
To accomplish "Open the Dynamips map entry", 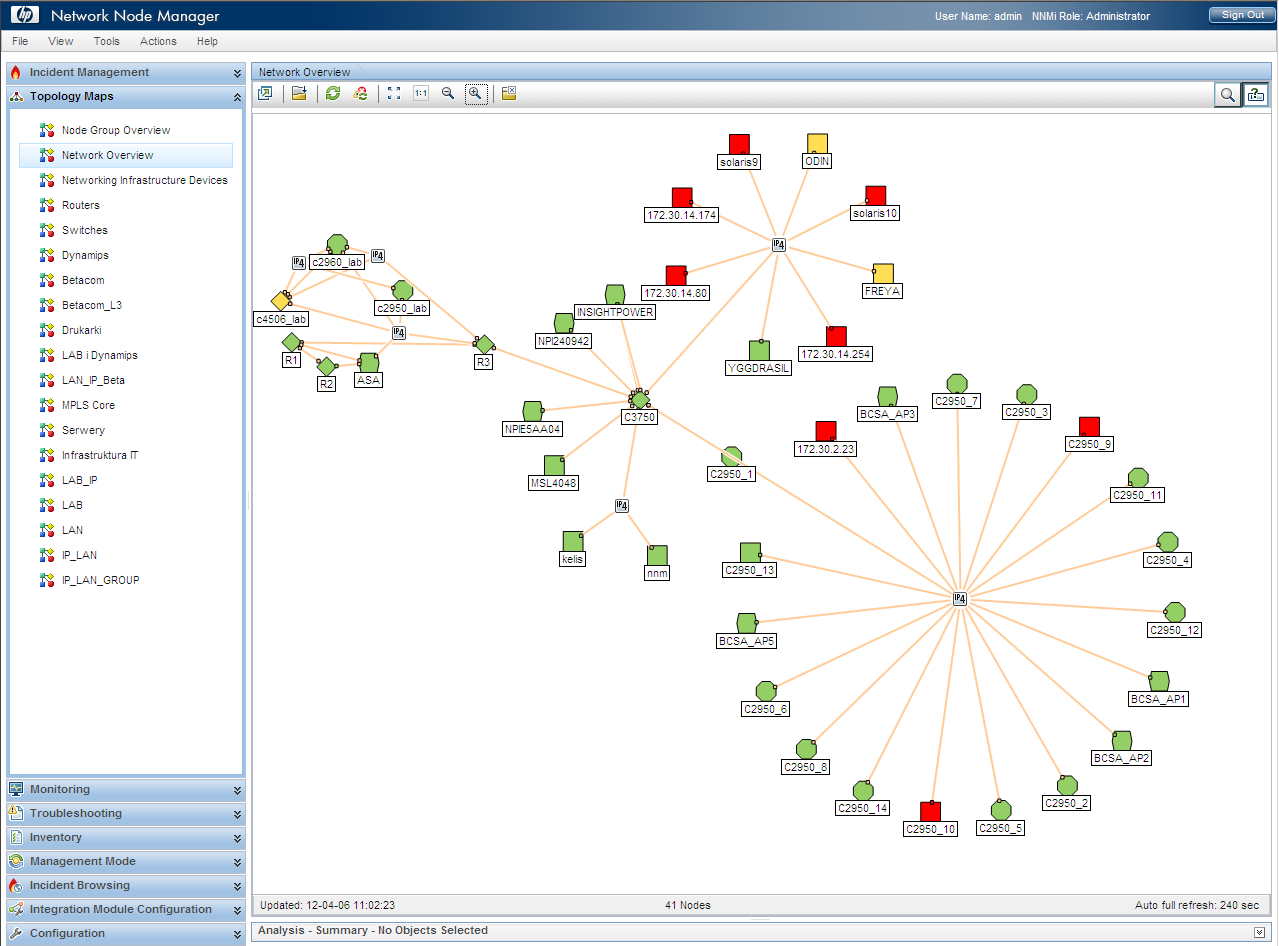I will click(x=85, y=255).
